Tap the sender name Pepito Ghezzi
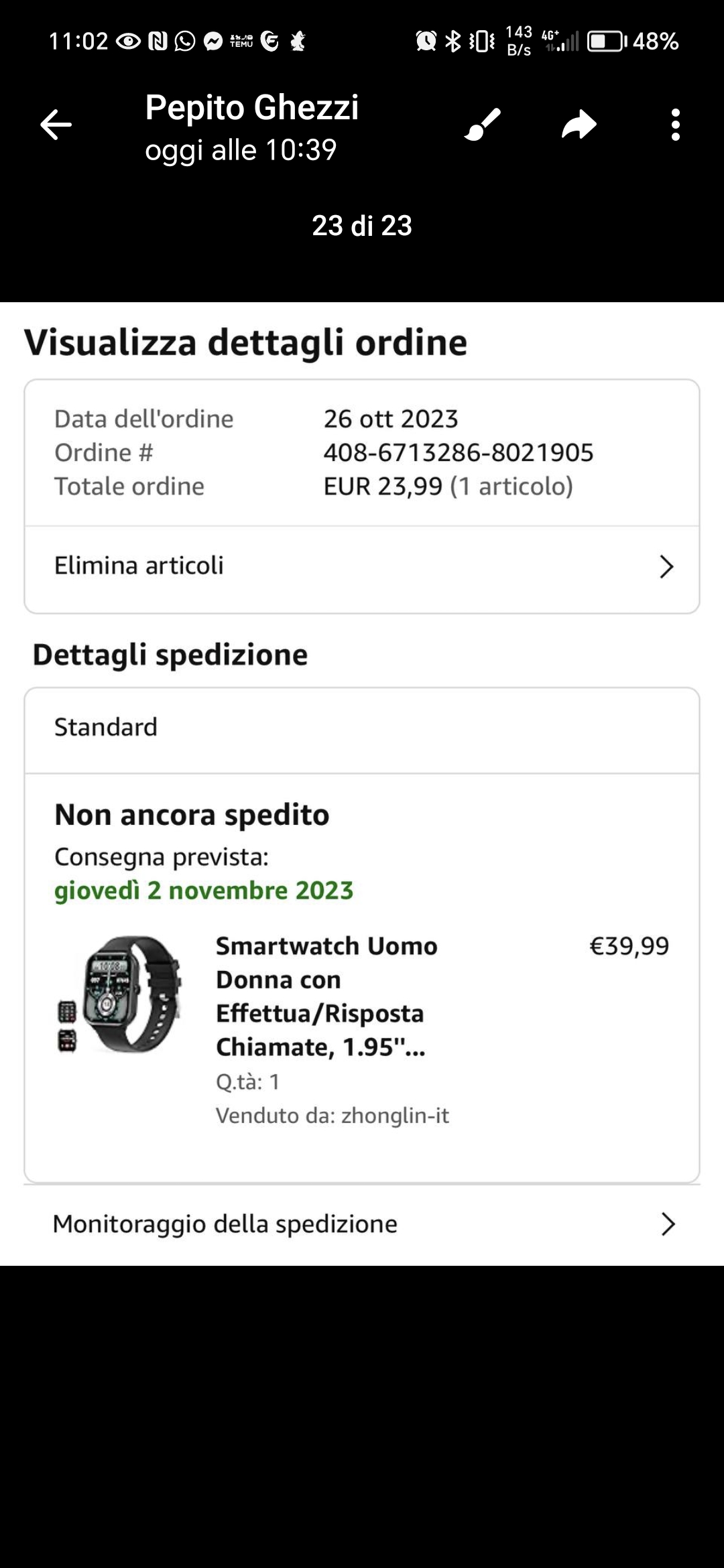The image size is (724, 1568). (x=252, y=107)
